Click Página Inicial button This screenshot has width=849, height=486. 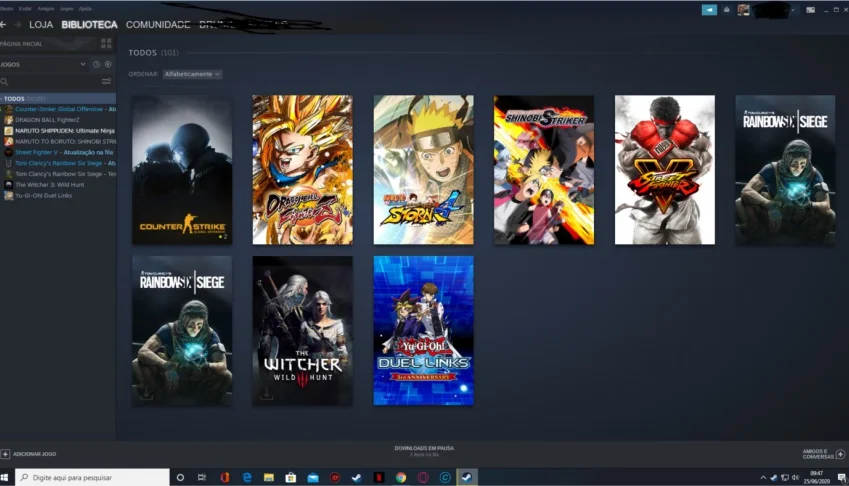point(22,44)
